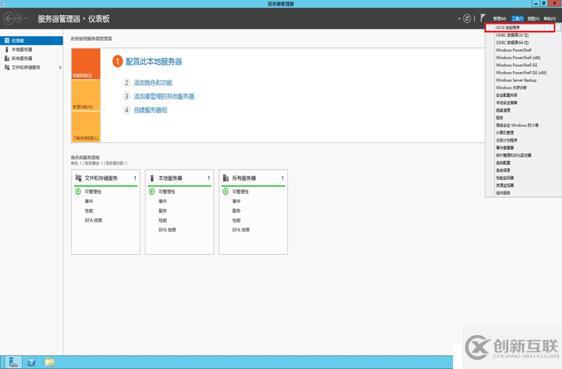562x369 pixels.
Task: Click 事件 in 文件和存储服务 tile
Action: click(x=89, y=201)
